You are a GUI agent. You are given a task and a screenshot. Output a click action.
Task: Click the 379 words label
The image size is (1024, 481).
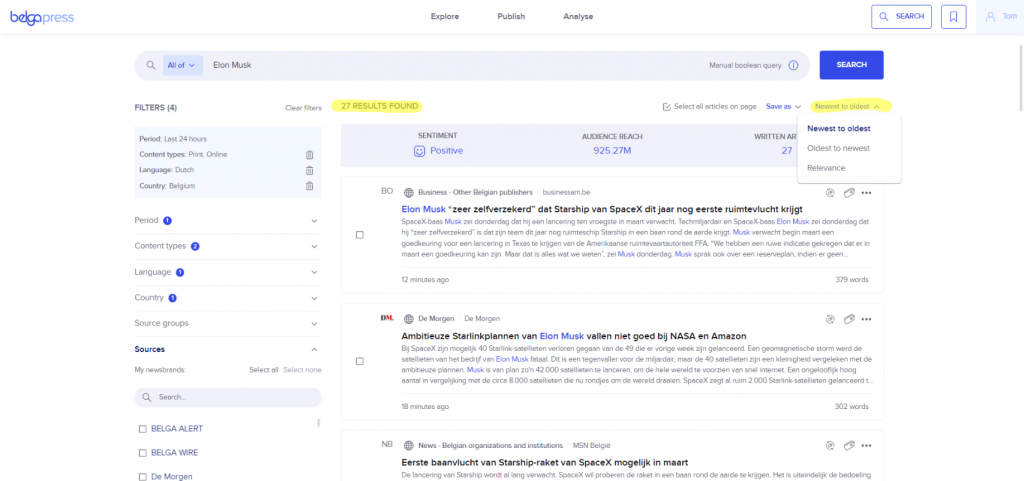[852, 279]
